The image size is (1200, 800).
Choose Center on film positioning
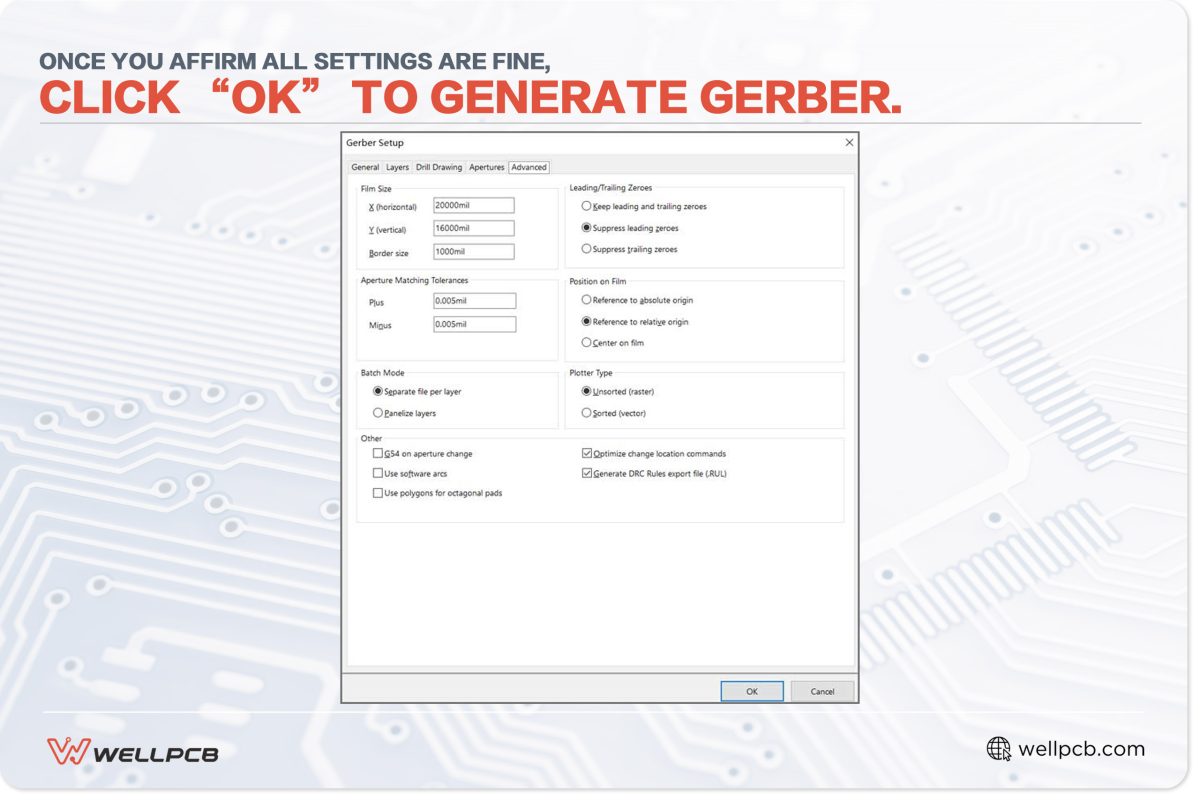[585, 341]
